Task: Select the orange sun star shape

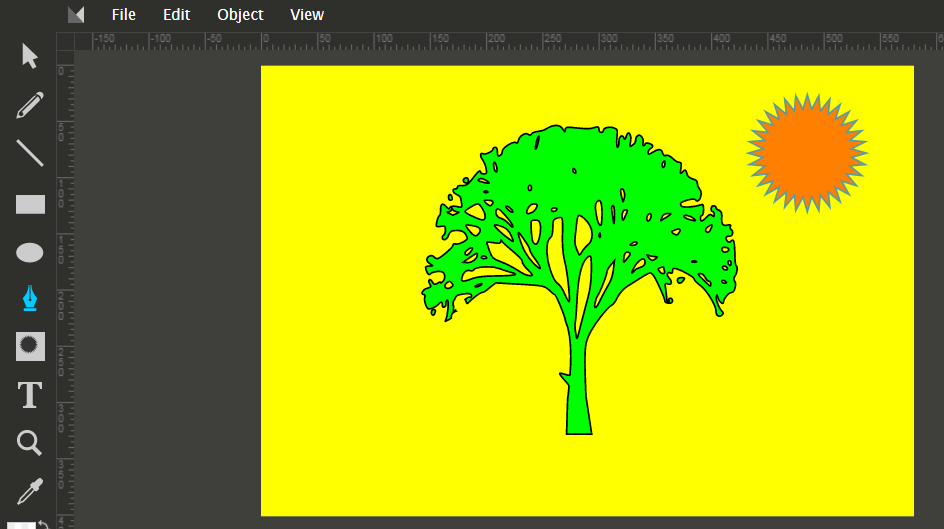Action: (x=807, y=153)
